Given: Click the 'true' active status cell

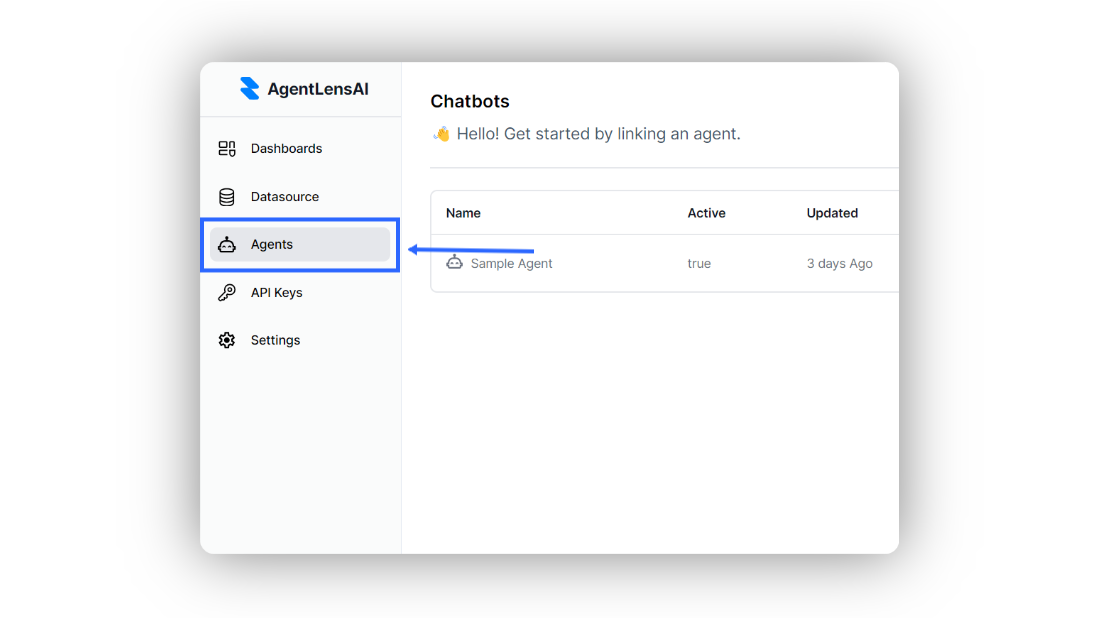Looking at the screenshot, I should click(x=699, y=264).
